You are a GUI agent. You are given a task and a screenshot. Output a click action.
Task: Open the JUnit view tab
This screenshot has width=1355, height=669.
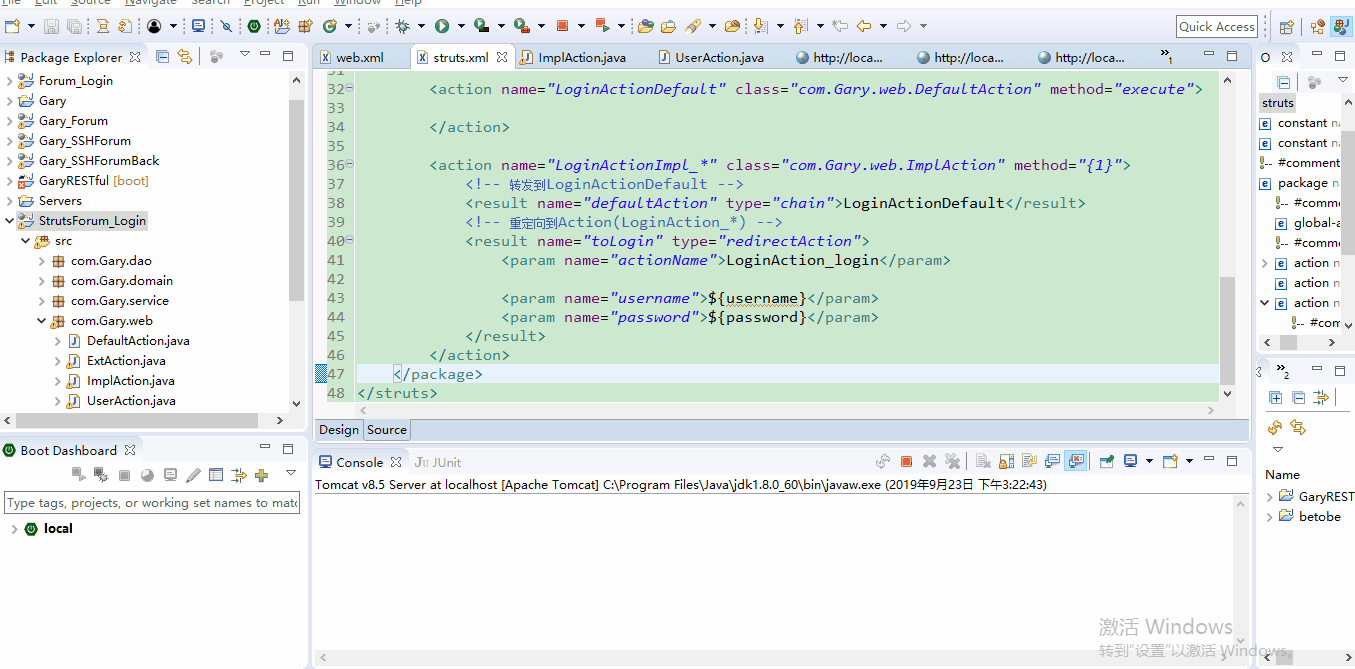438,462
